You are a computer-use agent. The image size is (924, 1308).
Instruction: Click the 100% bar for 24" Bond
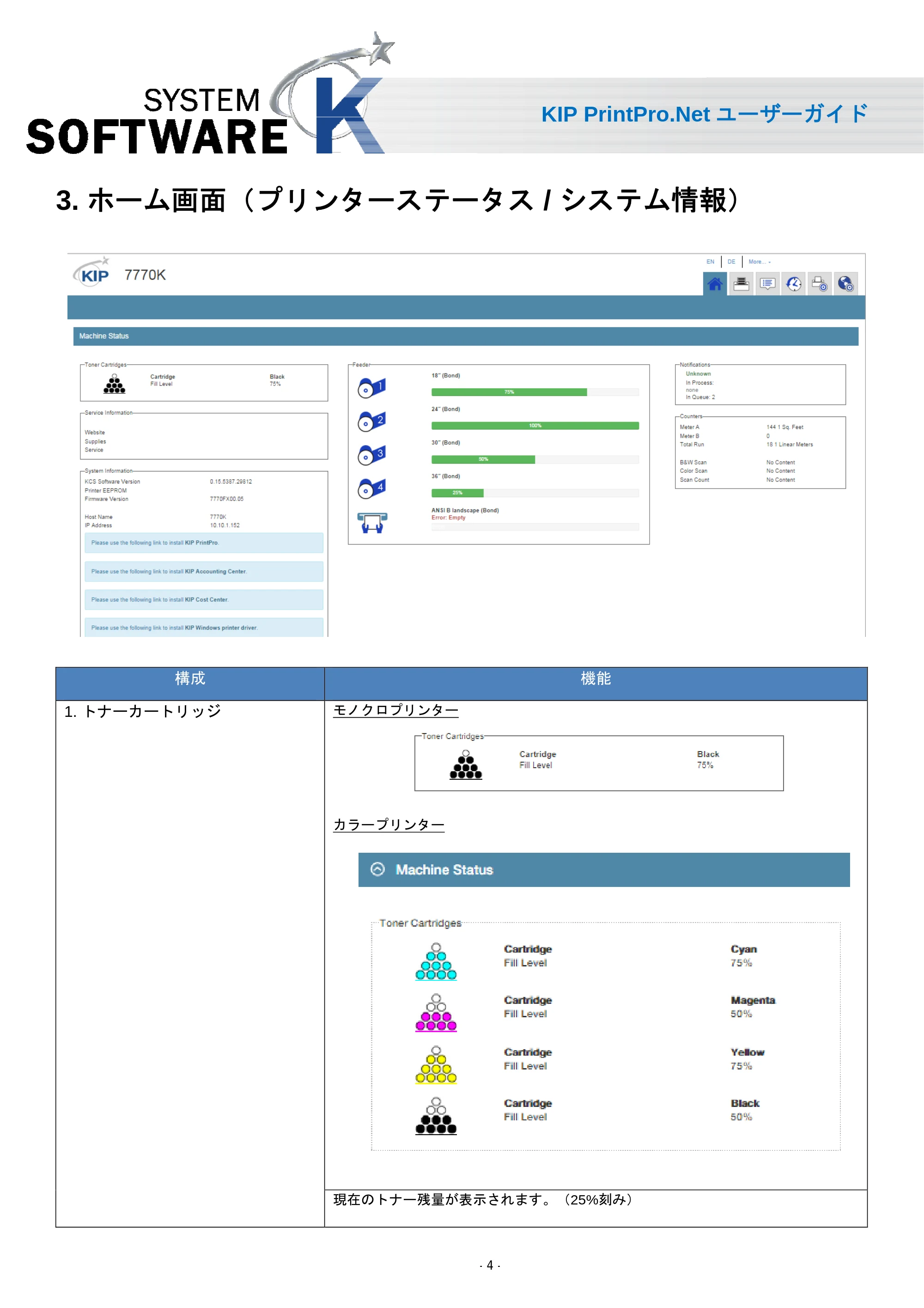(x=535, y=426)
